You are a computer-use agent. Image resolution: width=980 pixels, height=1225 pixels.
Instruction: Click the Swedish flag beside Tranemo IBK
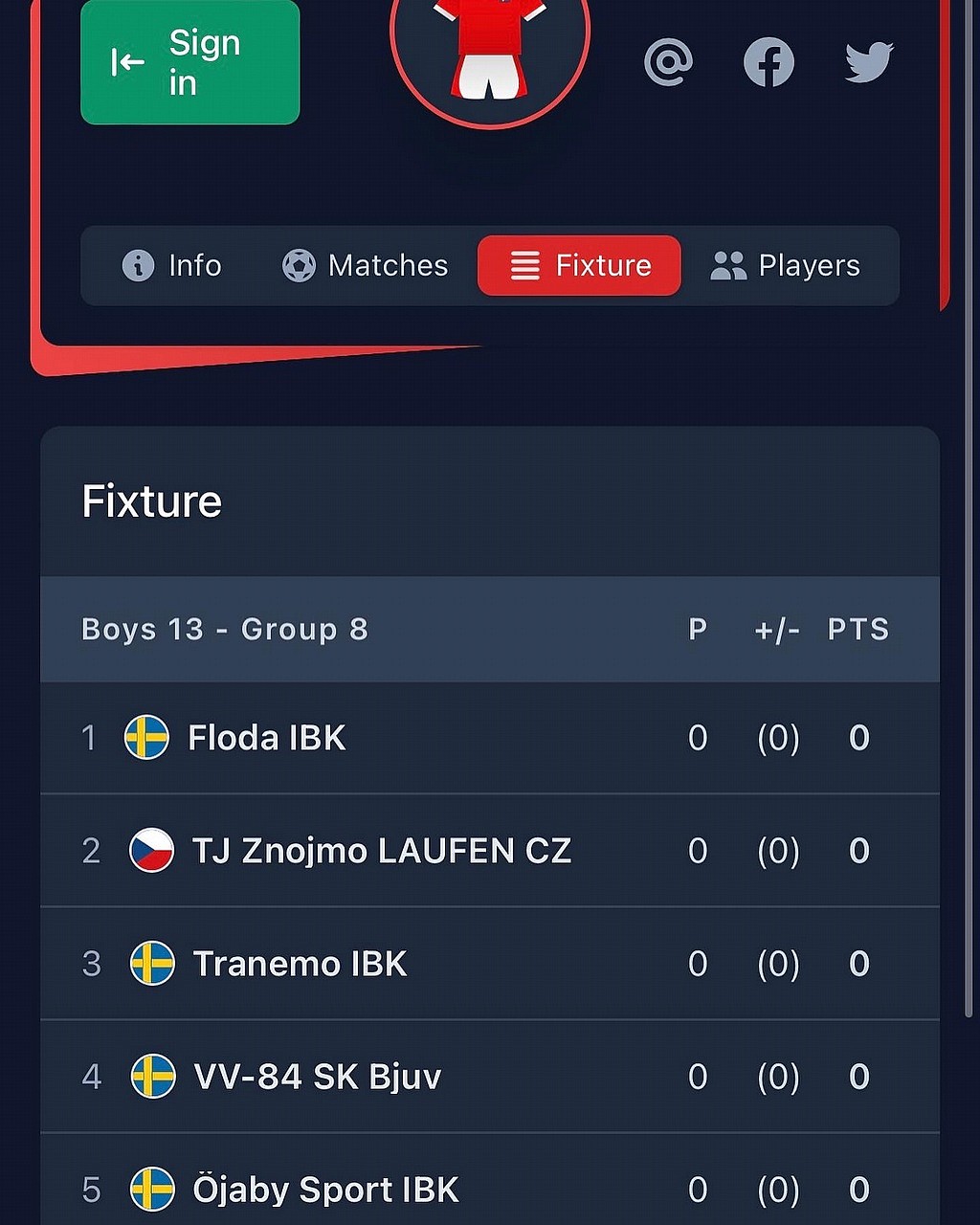[152, 964]
